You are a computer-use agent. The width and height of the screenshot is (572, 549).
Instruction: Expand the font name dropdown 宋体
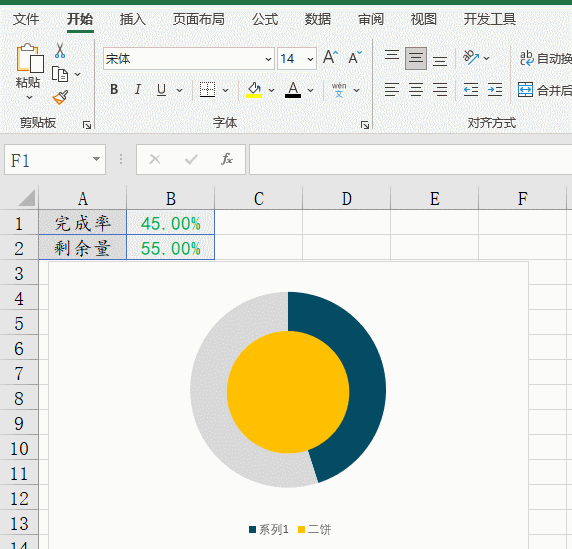pyautogui.click(x=268, y=59)
